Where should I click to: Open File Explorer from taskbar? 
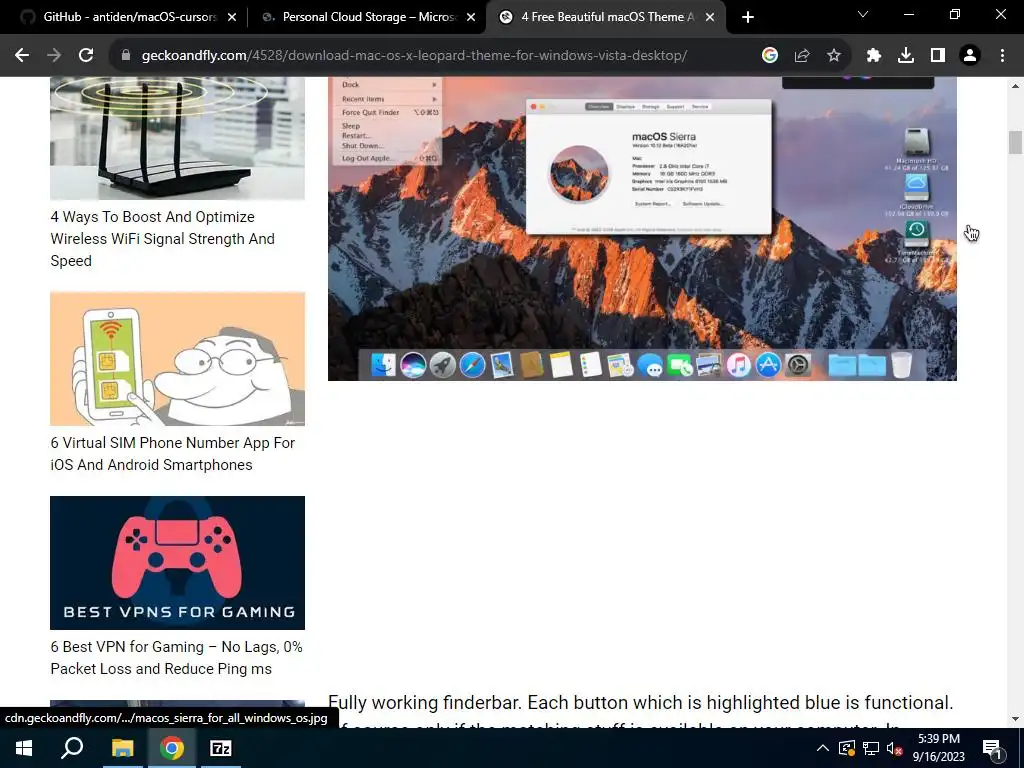(x=122, y=748)
